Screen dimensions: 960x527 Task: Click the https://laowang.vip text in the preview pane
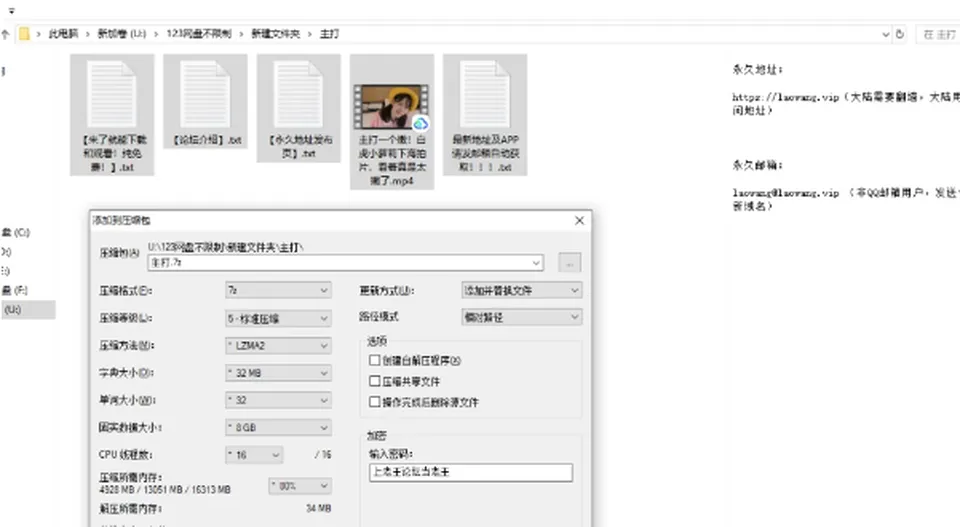(x=786, y=97)
